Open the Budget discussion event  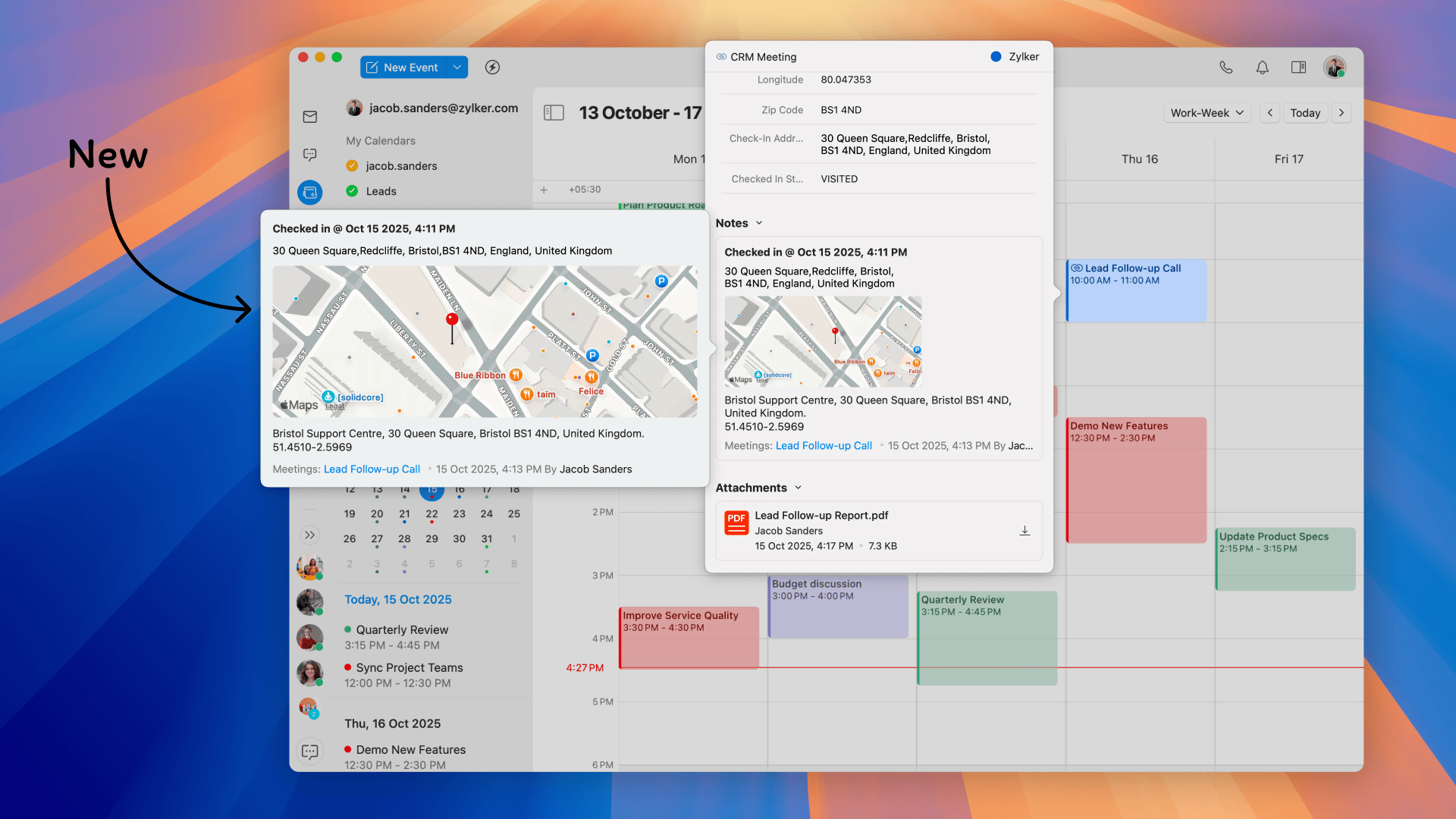click(838, 607)
